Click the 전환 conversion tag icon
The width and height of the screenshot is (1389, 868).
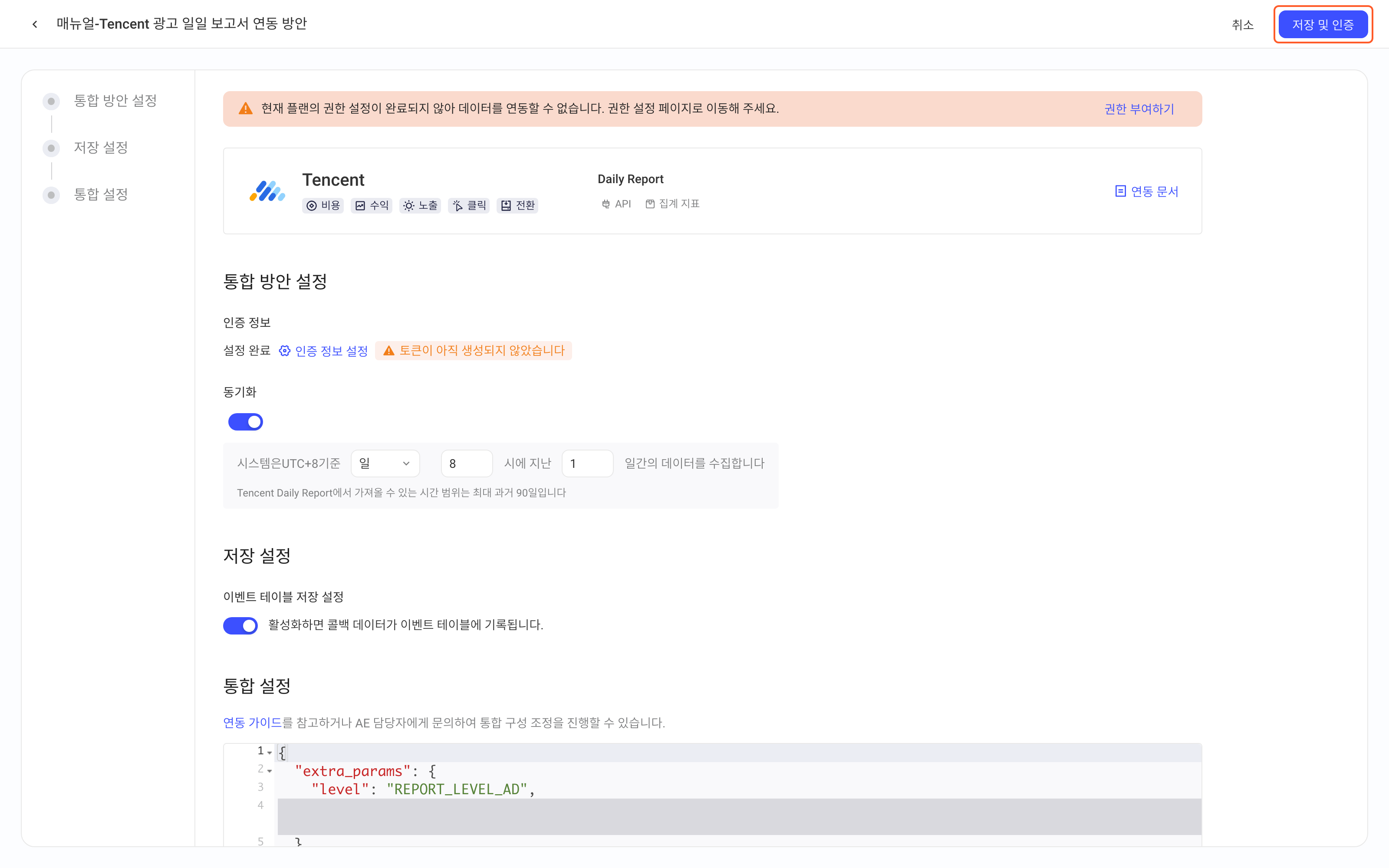[x=506, y=206]
